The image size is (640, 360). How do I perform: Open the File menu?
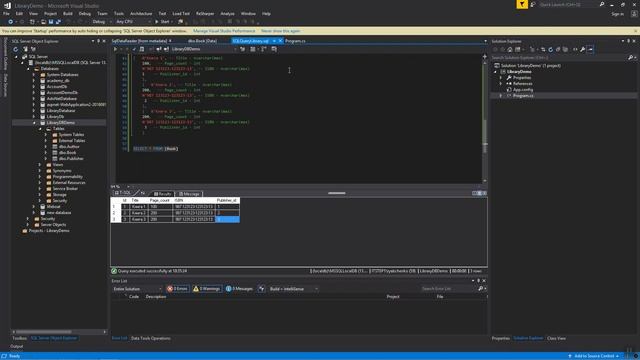tap(6, 13)
